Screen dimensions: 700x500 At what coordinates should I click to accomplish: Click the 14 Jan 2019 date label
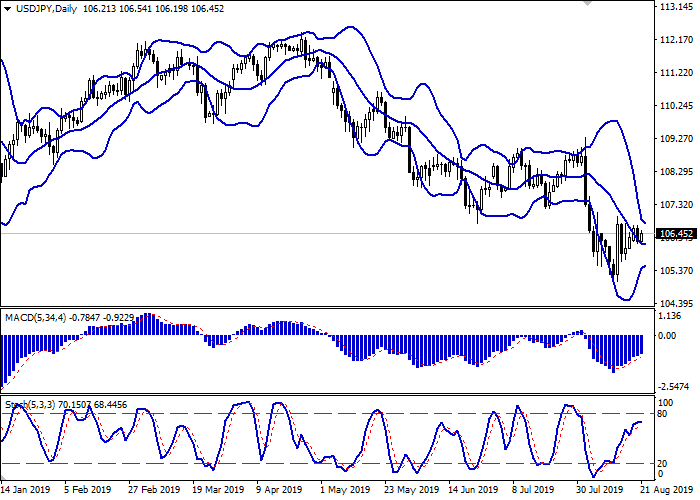coord(27,491)
